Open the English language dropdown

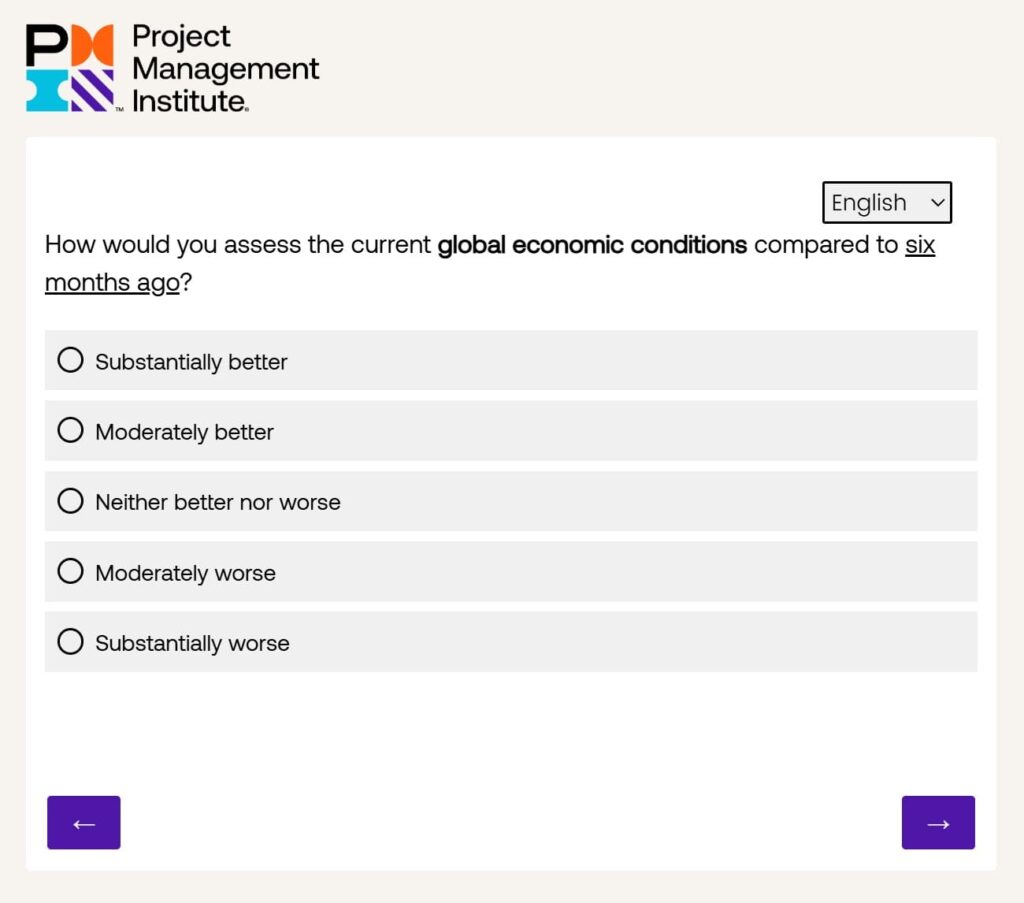886,203
